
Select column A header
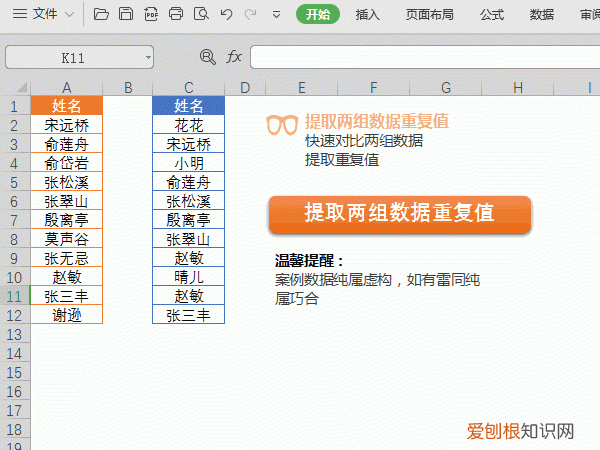coord(67,88)
